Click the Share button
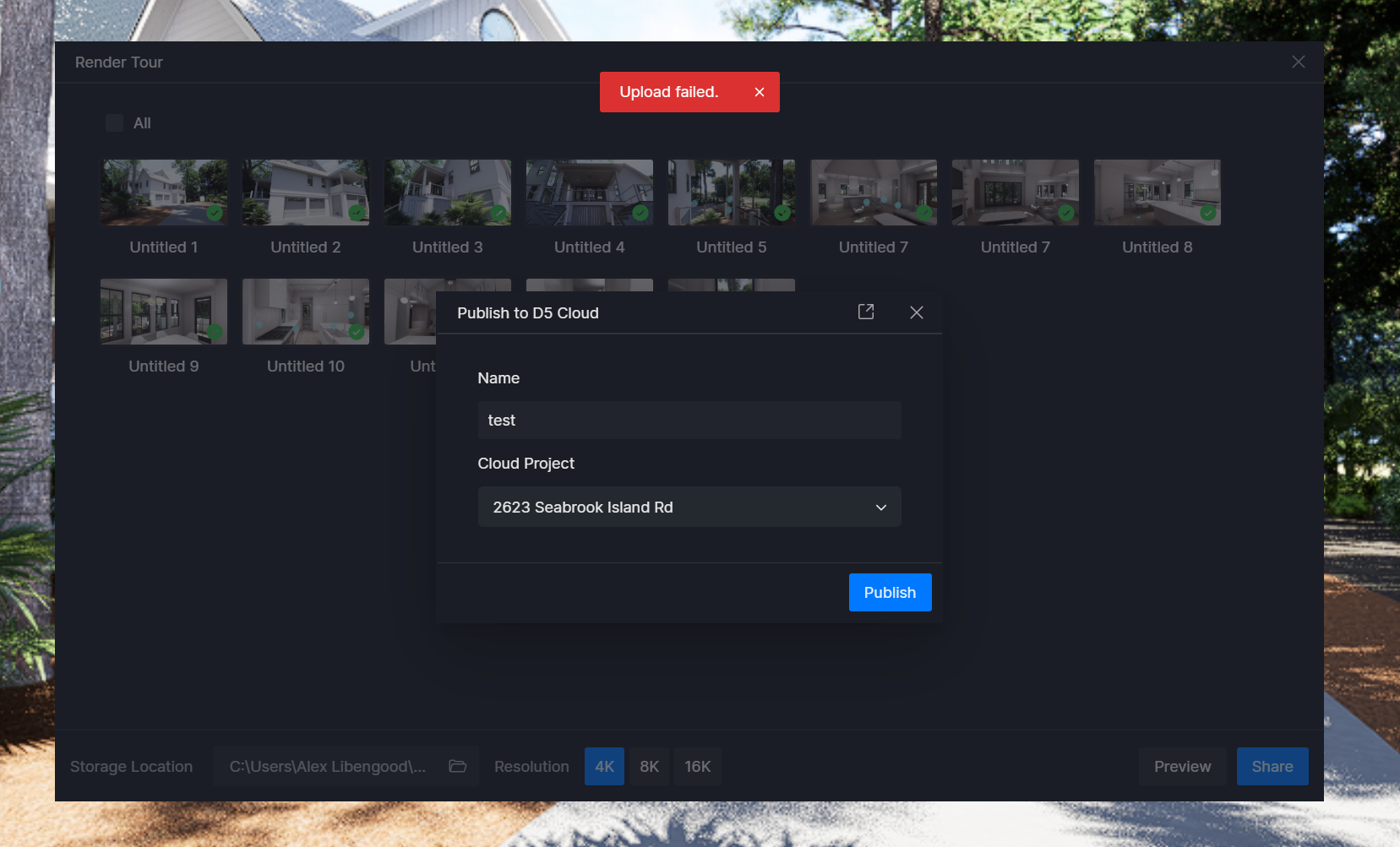 1272,766
